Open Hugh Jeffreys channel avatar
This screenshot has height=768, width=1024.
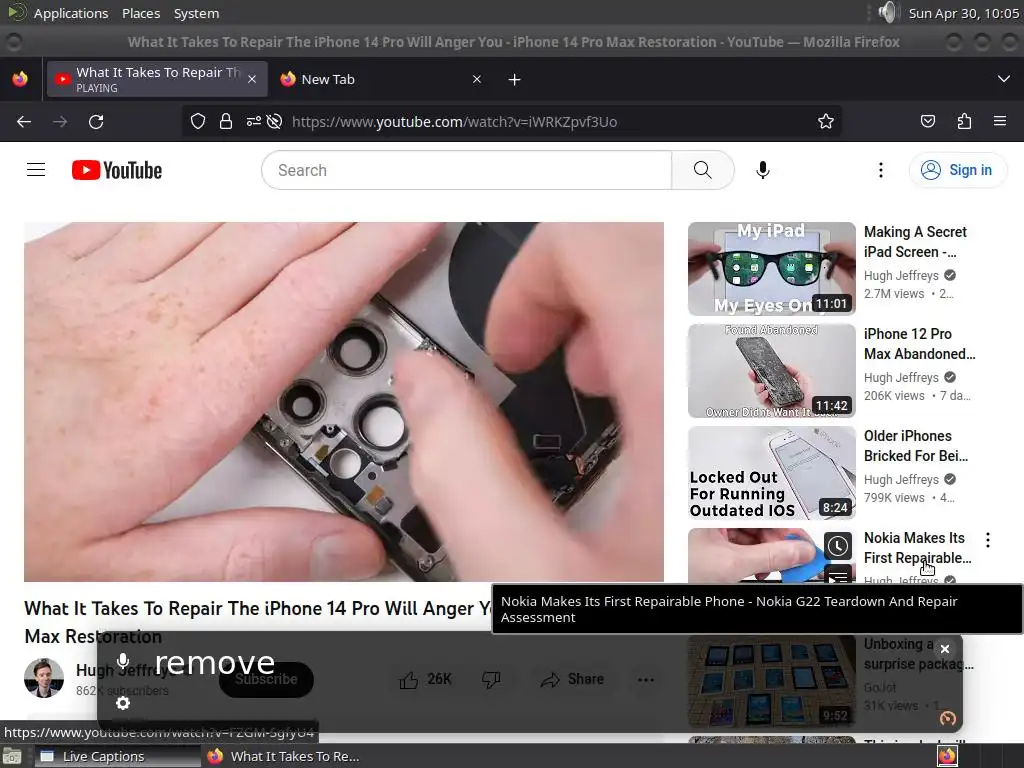click(44, 678)
